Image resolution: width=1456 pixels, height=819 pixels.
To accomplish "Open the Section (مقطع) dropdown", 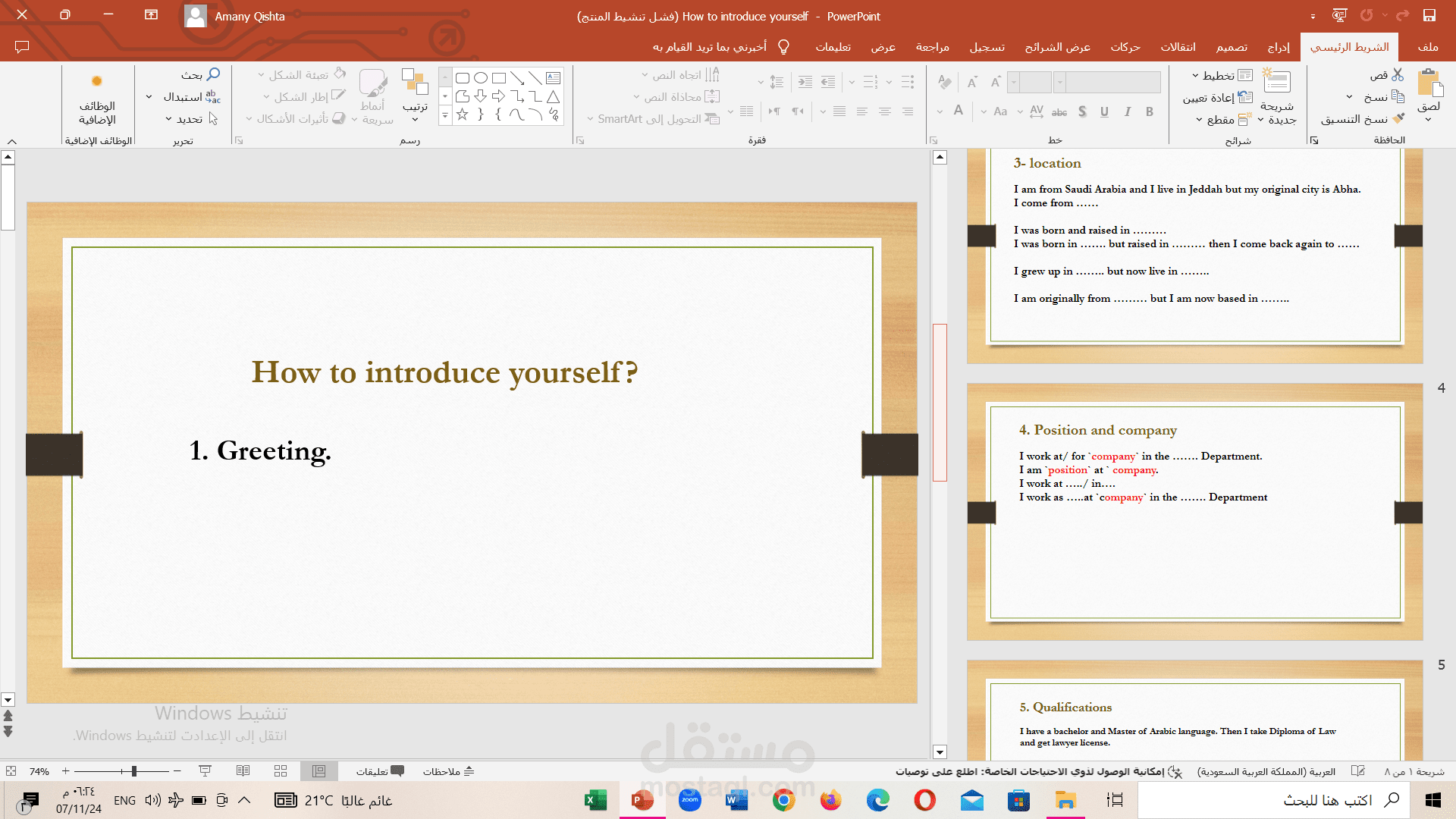I will pos(1199,119).
